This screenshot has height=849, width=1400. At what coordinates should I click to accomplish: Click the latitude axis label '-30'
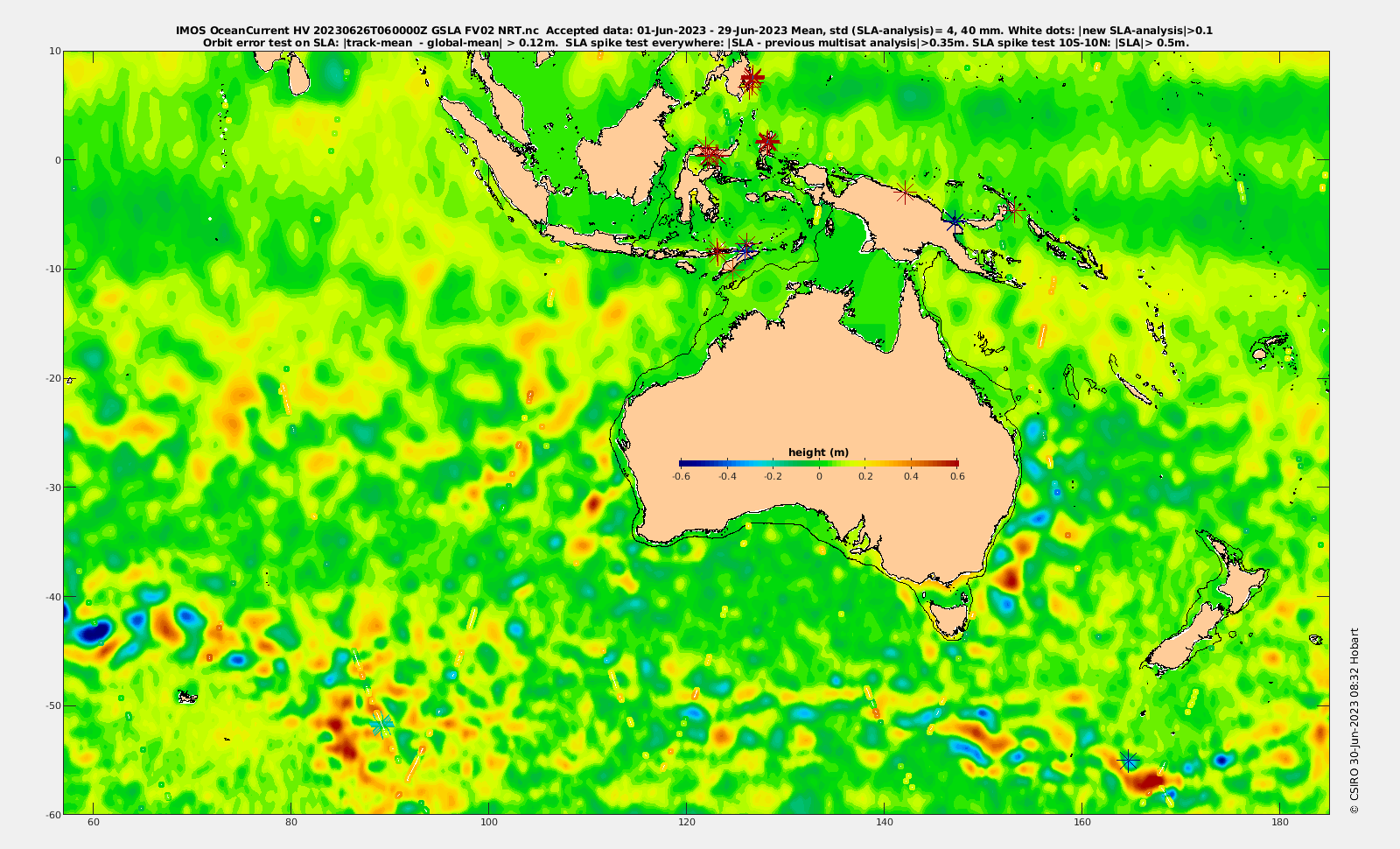pyautogui.click(x=53, y=488)
